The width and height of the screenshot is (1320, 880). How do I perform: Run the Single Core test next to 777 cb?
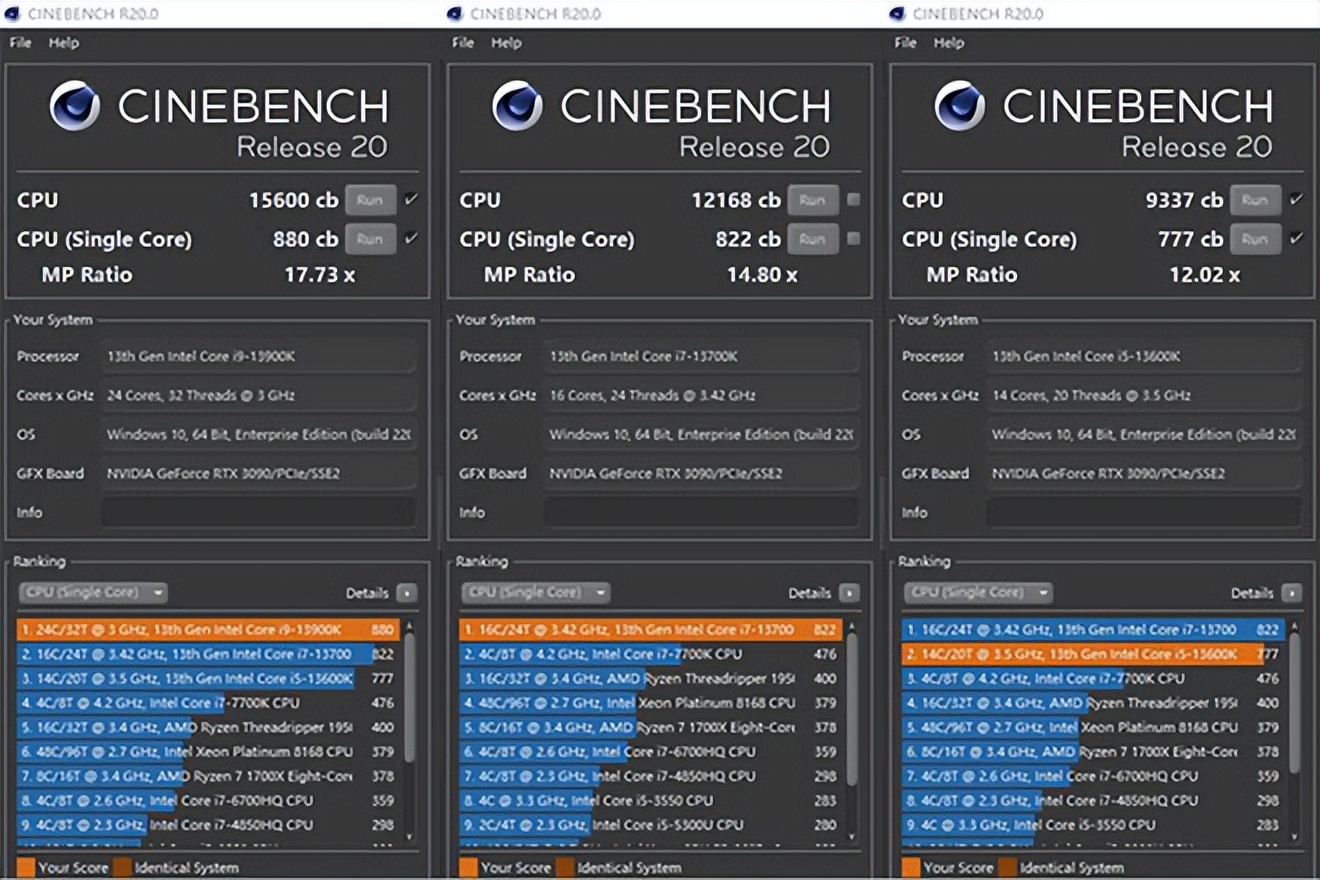(1255, 239)
